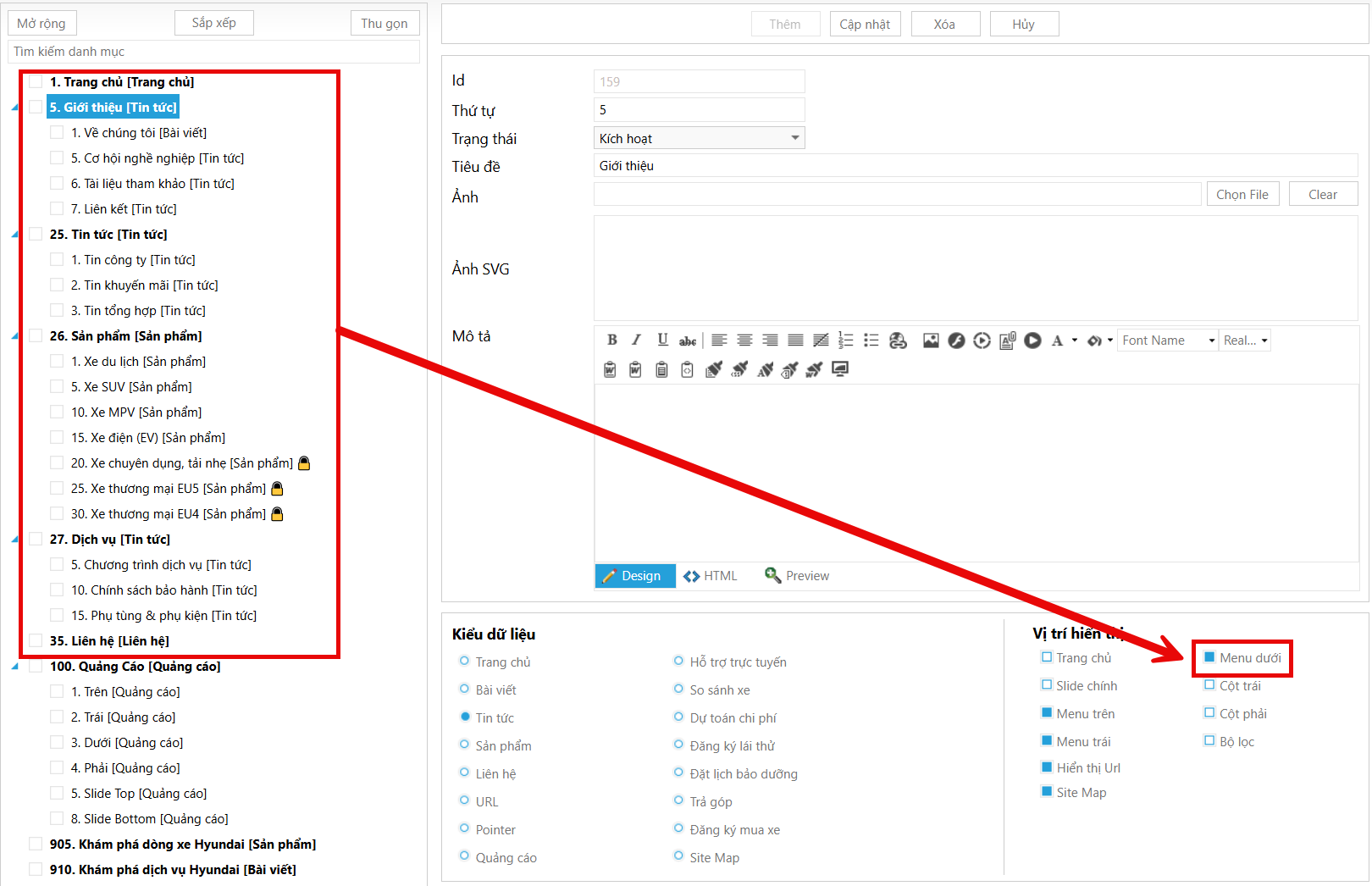Open the insert image tool
This screenshot has height=886, width=1372.
click(x=931, y=341)
